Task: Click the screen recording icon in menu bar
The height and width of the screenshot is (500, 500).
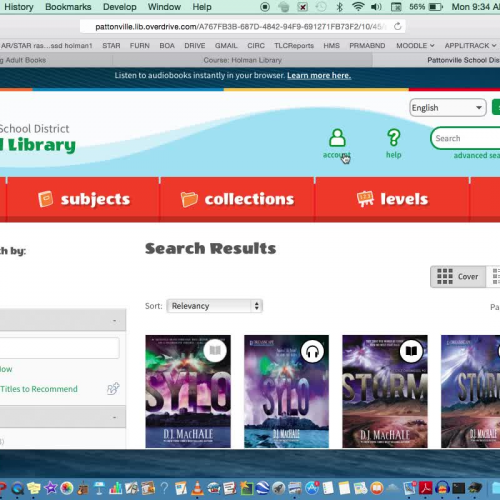Action: click(265, 7)
